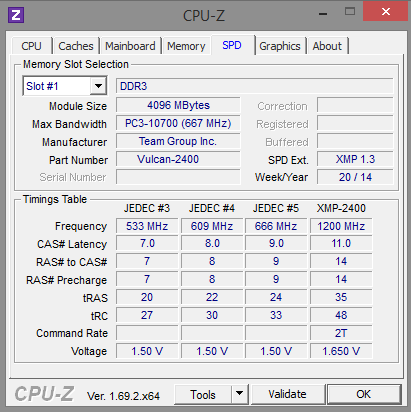The height and width of the screenshot is (413, 414).
Task: Click the 2T Command Rate value
Action: point(341,333)
